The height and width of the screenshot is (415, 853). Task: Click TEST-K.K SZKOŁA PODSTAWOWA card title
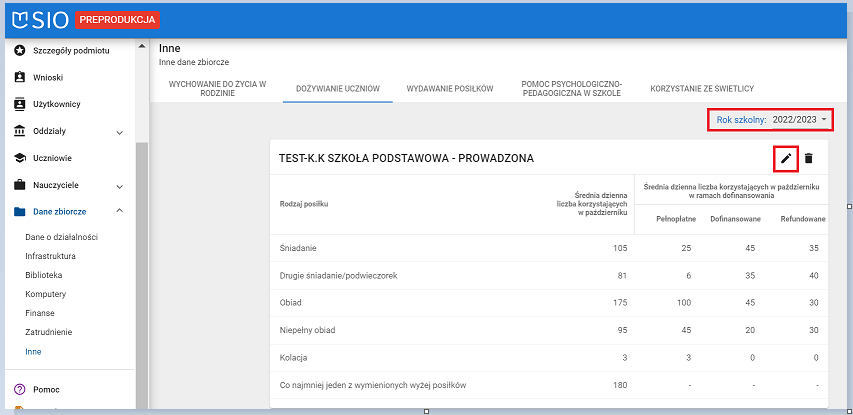[x=406, y=158]
